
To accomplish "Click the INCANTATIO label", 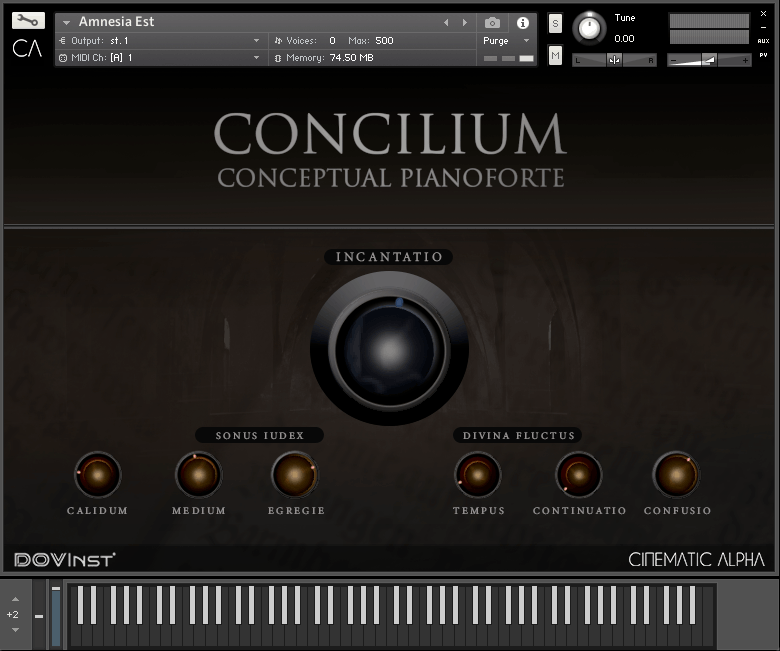I will (x=389, y=257).
